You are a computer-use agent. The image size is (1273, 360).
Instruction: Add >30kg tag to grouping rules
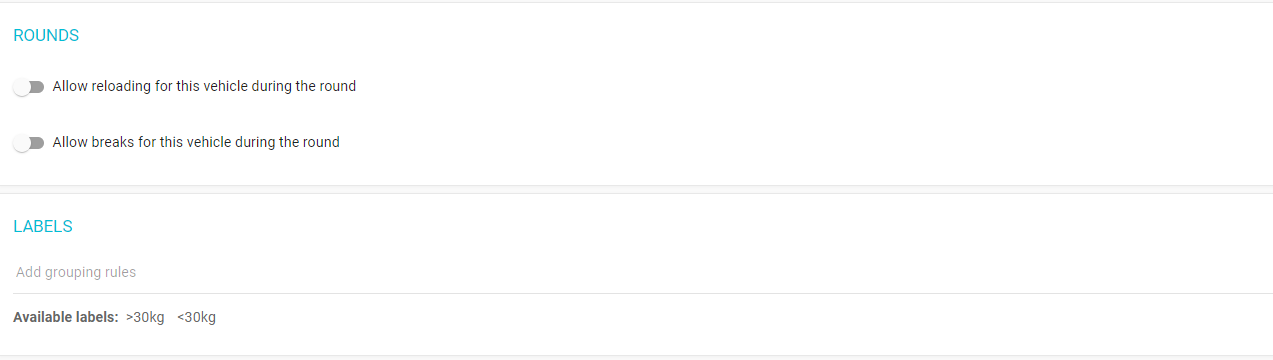tap(145, 318)
